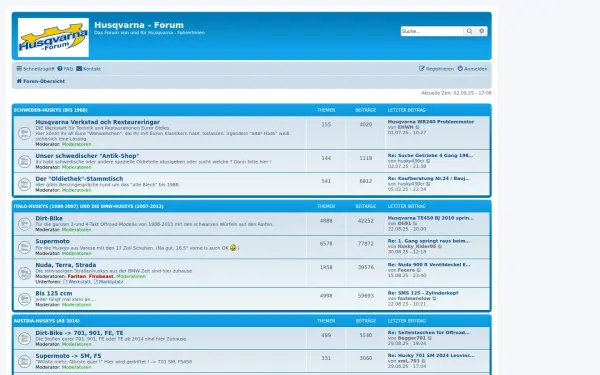The width and height of the screenshot is (600, 375).
Task: Open the Werkstatt subforum link
Action: pyautogui.click(x=77, y=282)
